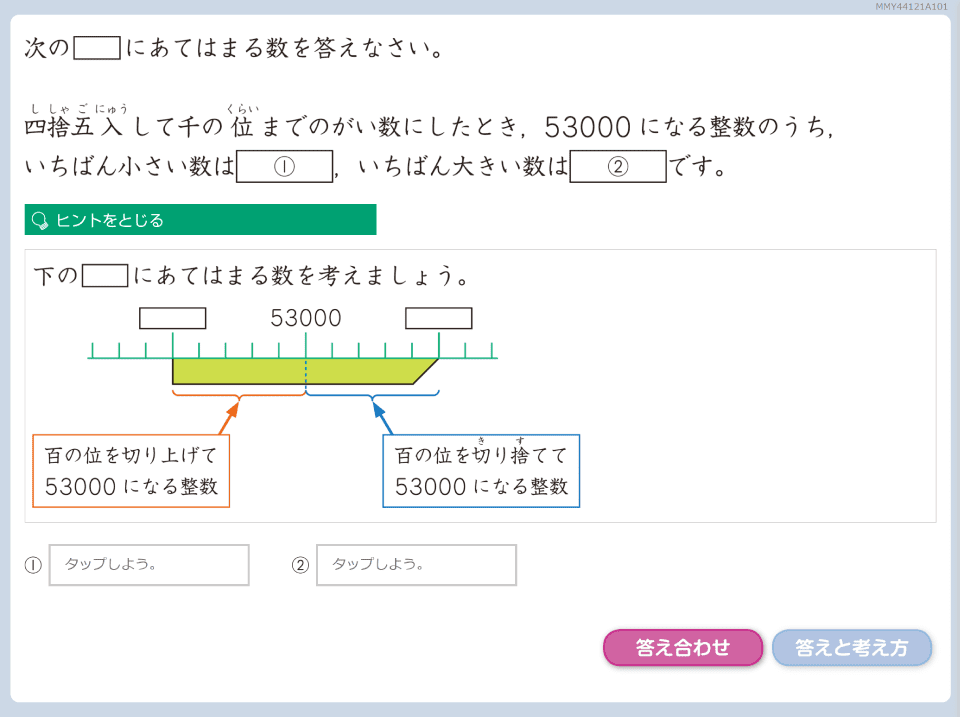Image resolution: width=960 pixels, height=717 pixels.
Task: Click the 53000 label above the number line
Action: coord(306,318)
